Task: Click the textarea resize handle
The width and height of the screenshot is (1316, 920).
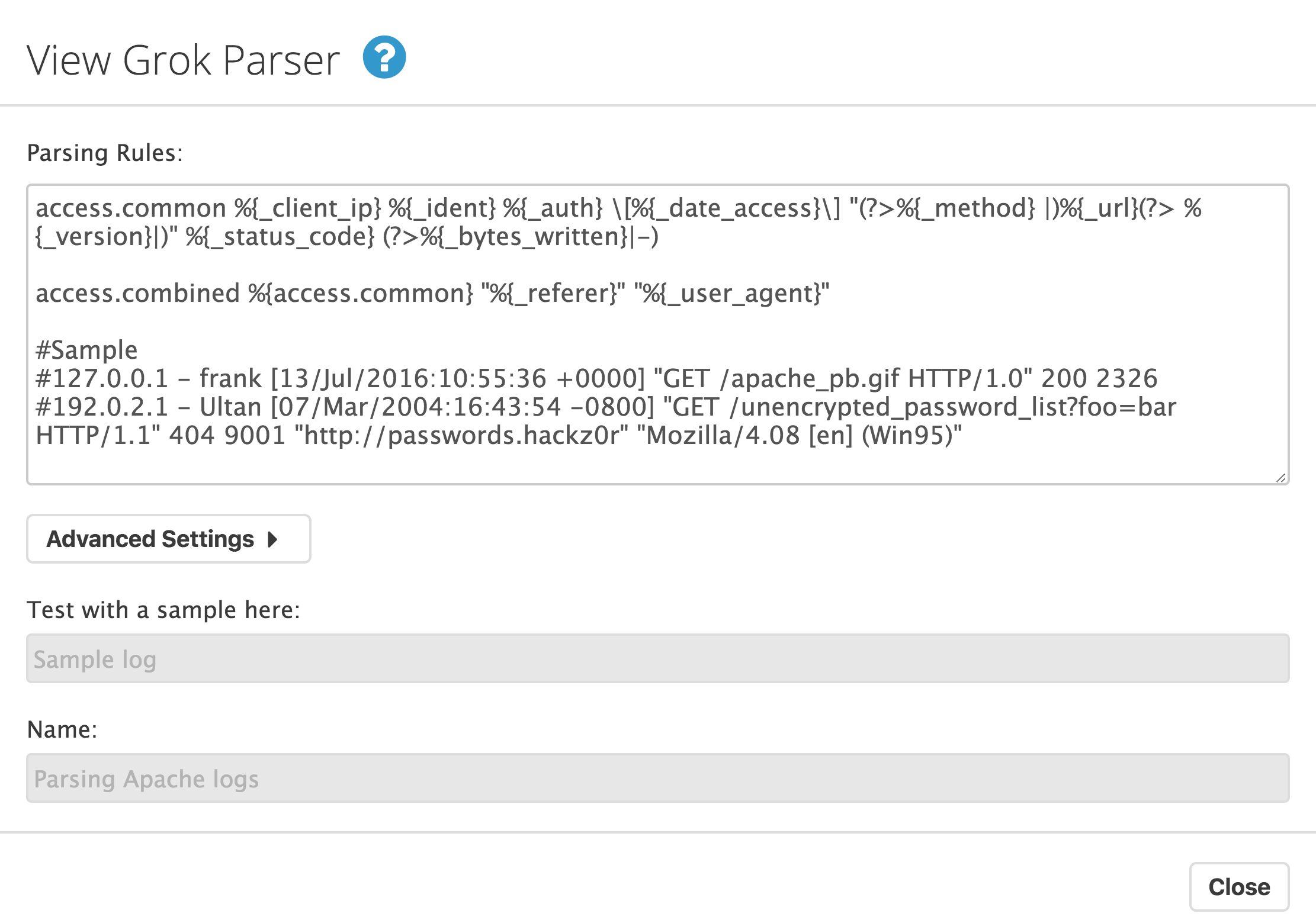Action: [x=1281, y=478]
